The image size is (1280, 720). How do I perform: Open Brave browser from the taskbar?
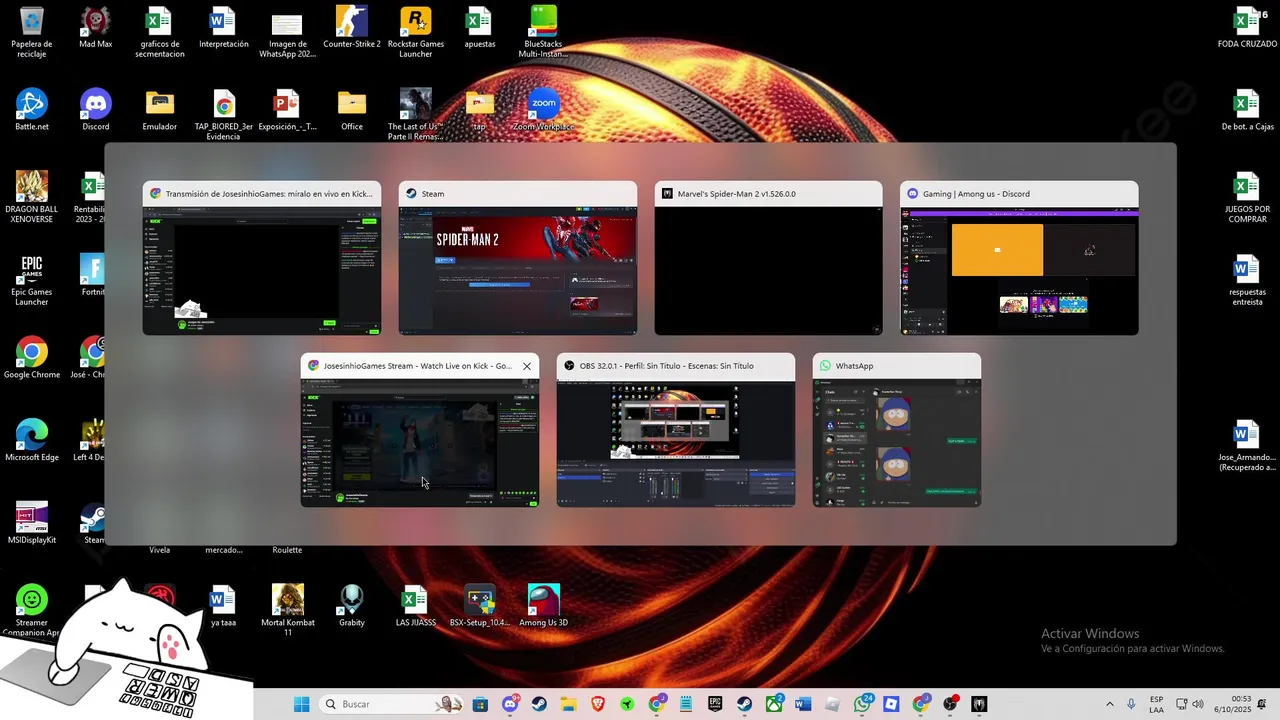coord(598,704)
